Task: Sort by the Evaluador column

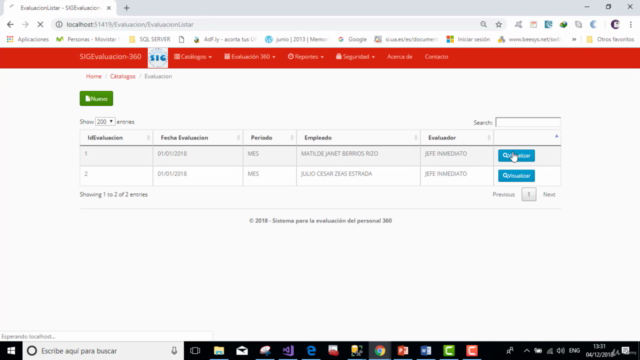Action: [457, 138]
